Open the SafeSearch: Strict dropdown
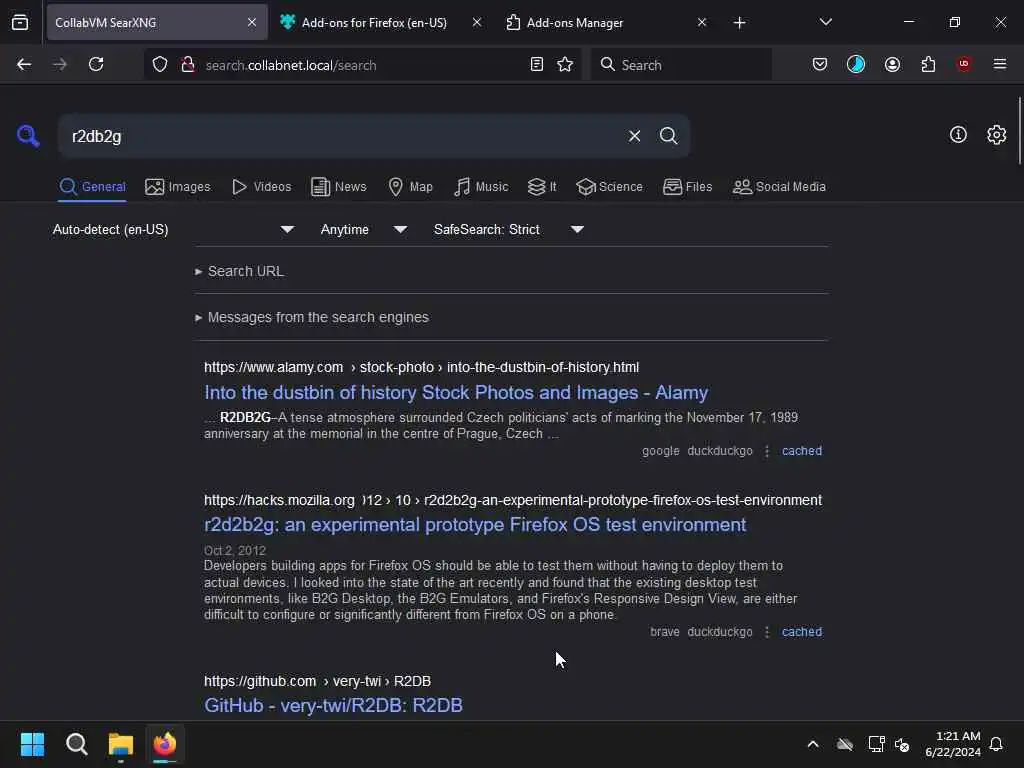This screenshot has width=1024, height=768. [x=509, y=229]
